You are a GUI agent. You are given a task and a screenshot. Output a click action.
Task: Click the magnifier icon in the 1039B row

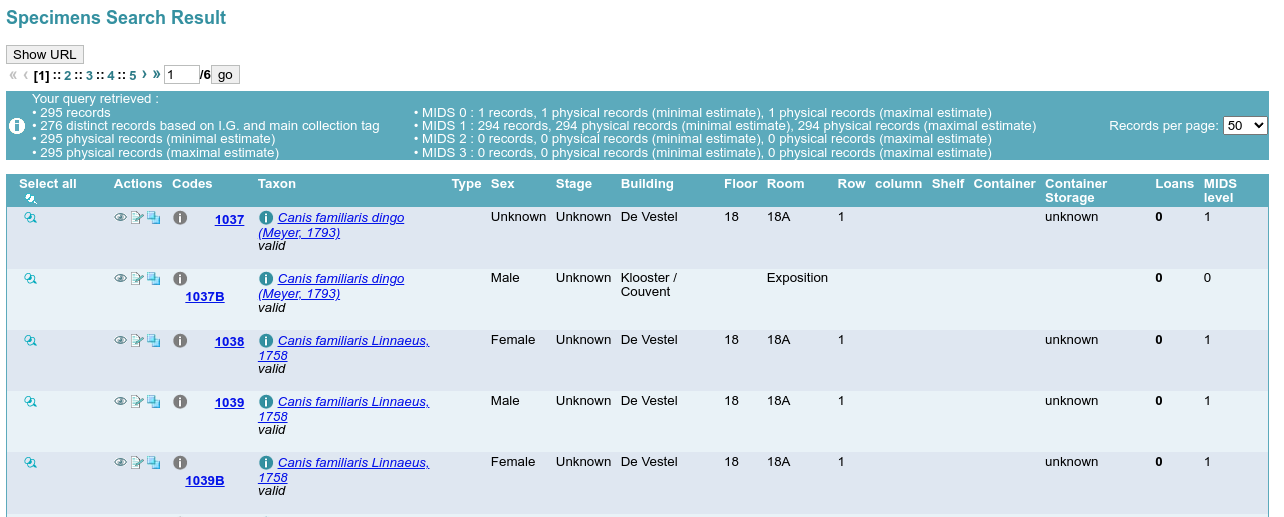click(31, 463)
